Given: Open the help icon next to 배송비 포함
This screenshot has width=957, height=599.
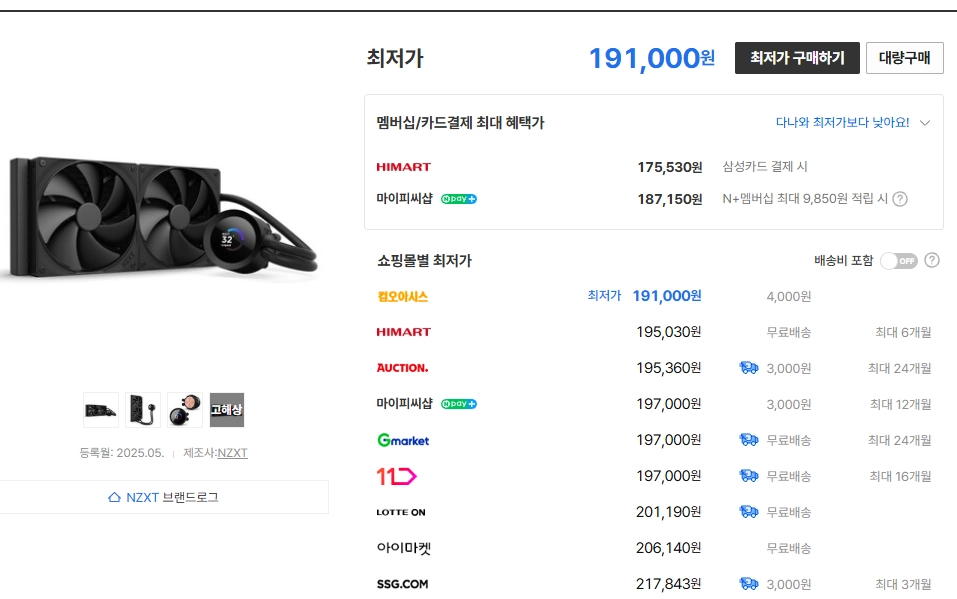Looking at the screenshot, I should coord(932,261).
